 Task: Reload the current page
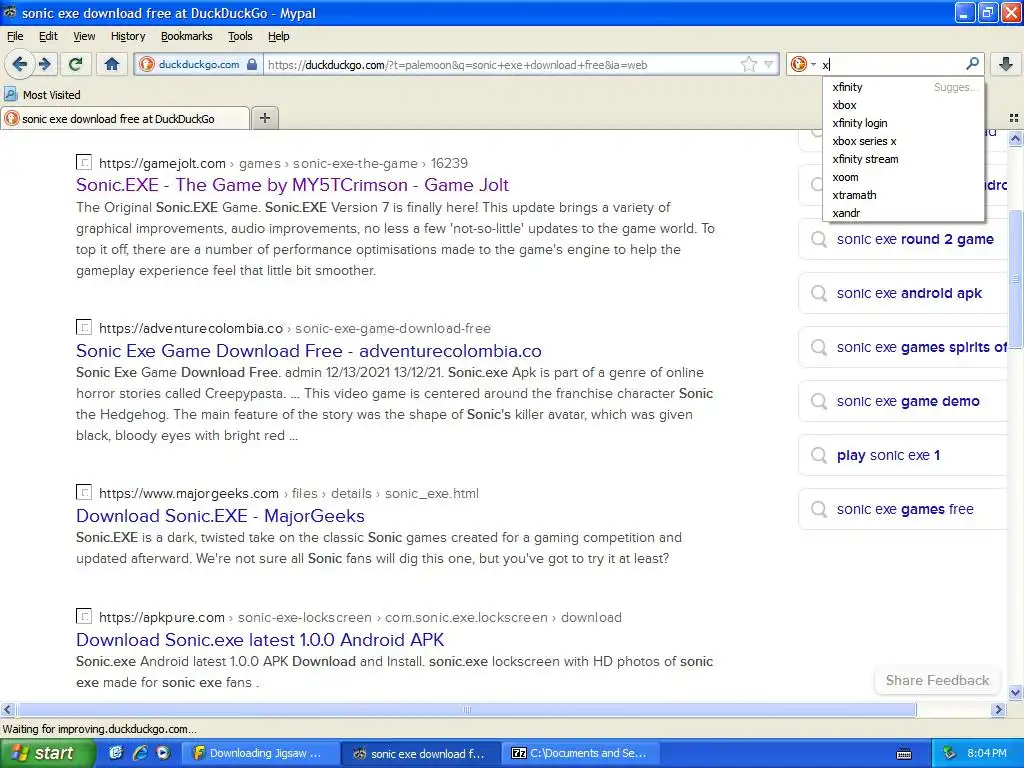coord(76,64)
